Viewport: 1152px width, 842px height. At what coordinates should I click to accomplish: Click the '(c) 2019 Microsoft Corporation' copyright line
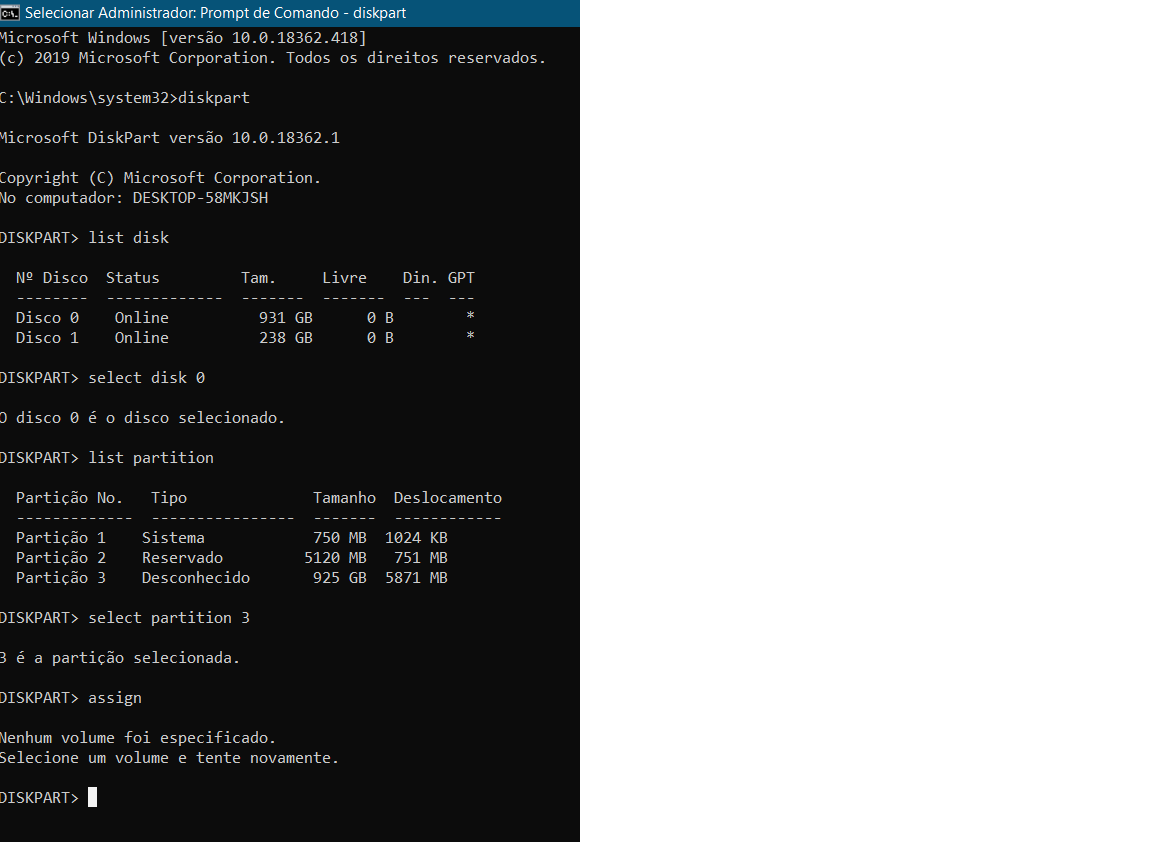pyautogui.click(x=273, y=57)
